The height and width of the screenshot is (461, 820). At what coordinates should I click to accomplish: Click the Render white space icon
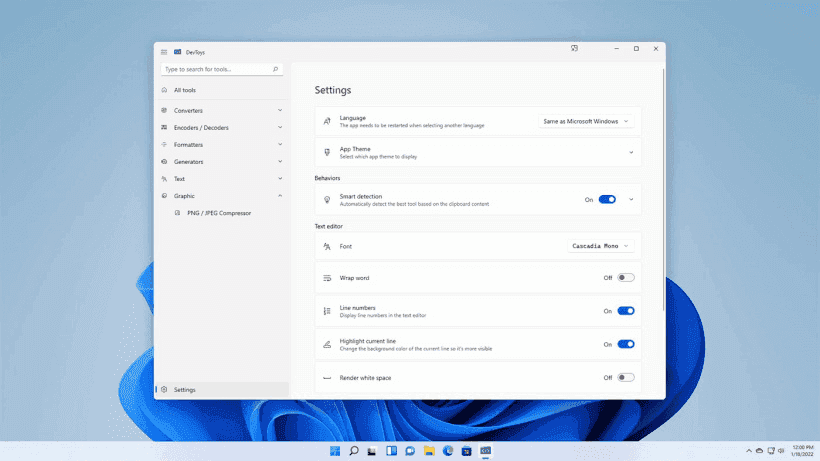pos(327,378)
